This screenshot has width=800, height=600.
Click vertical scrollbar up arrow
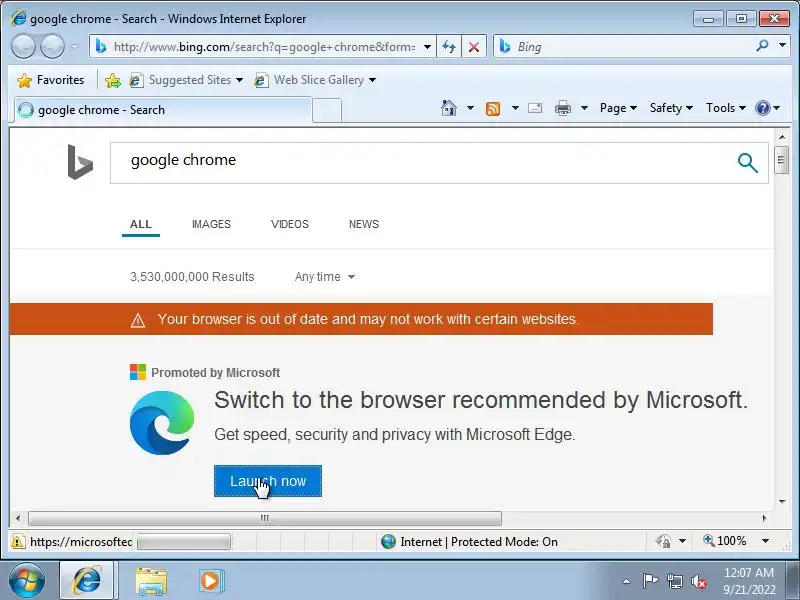click(782, 137)
